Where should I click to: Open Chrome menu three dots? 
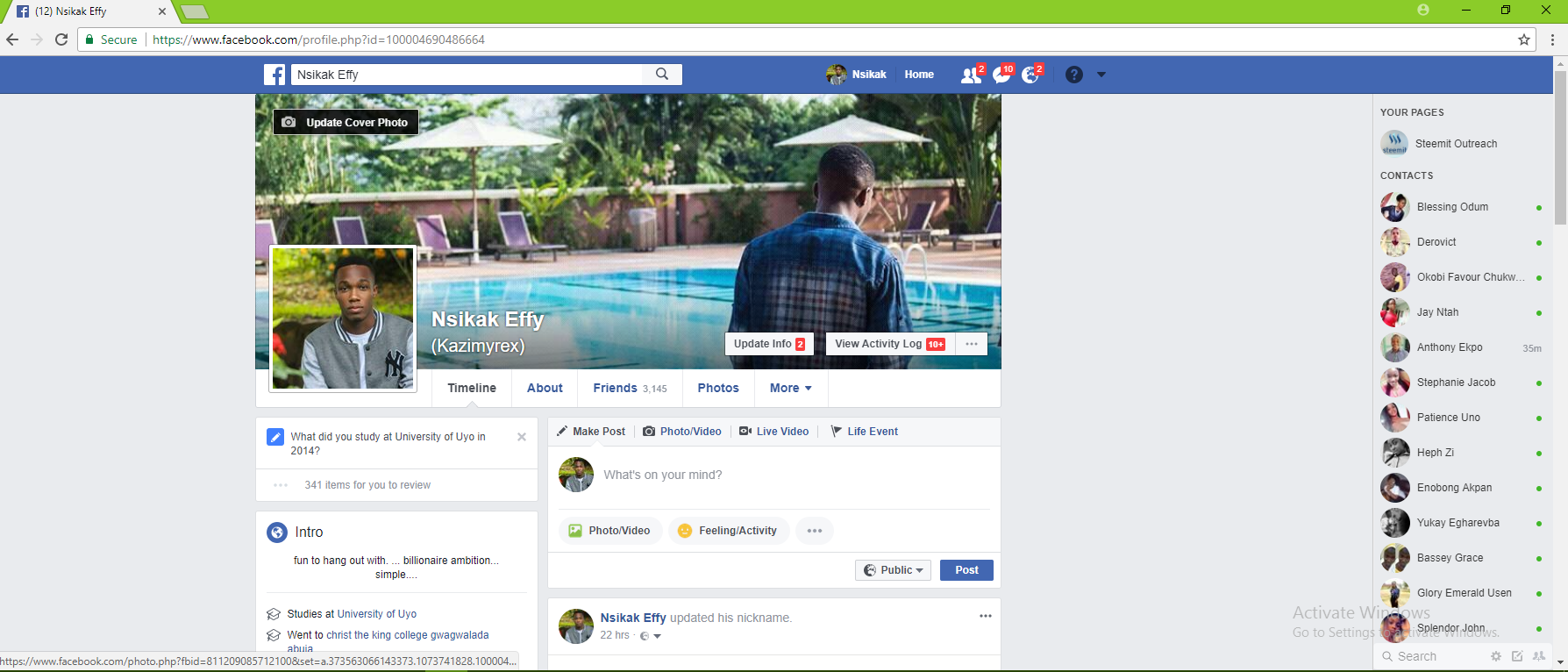pos(1553,39)
